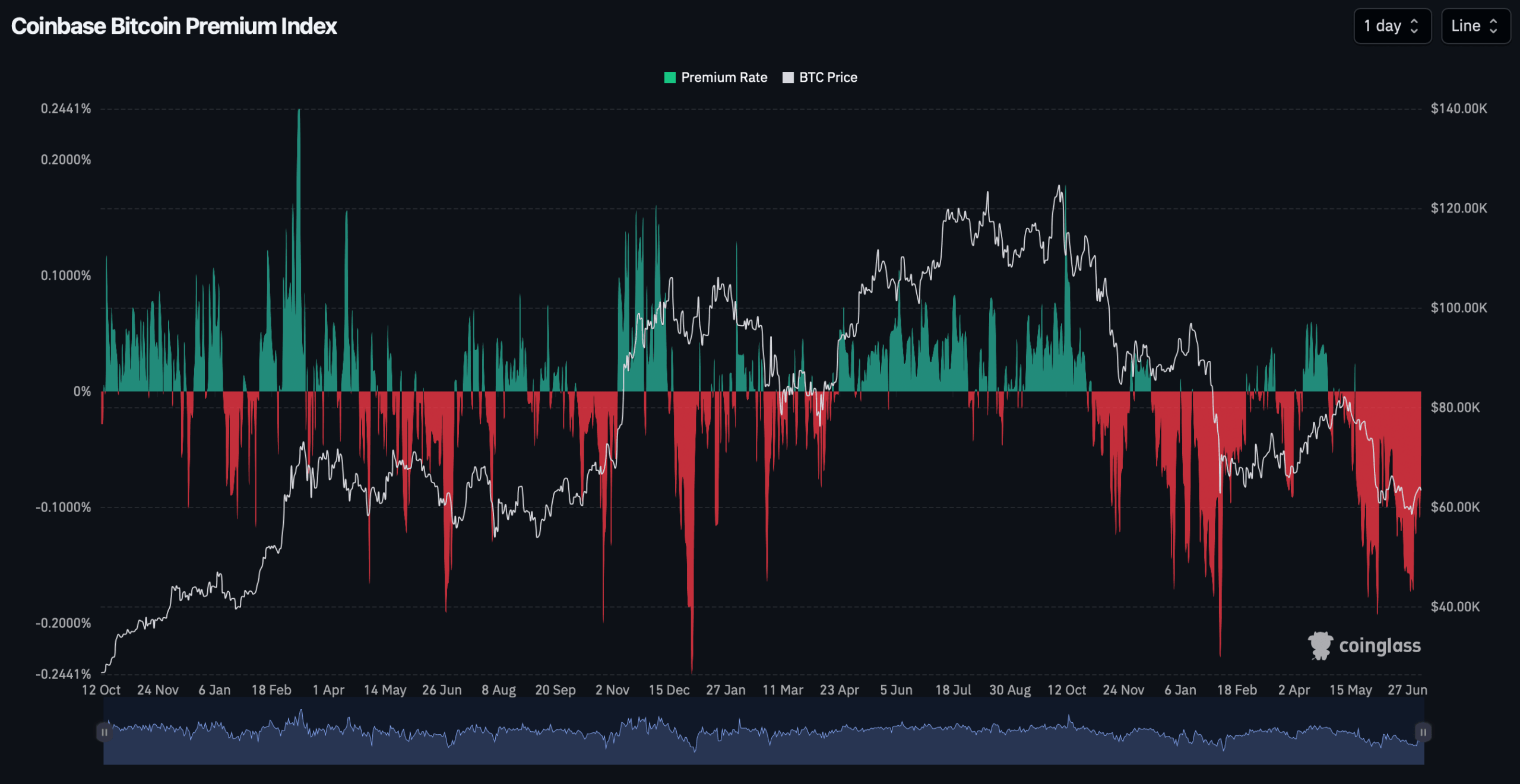Screen dimensions: 1520x784
Task: Open the Line chart type dropdown
Action: [x=1475, y=26]
